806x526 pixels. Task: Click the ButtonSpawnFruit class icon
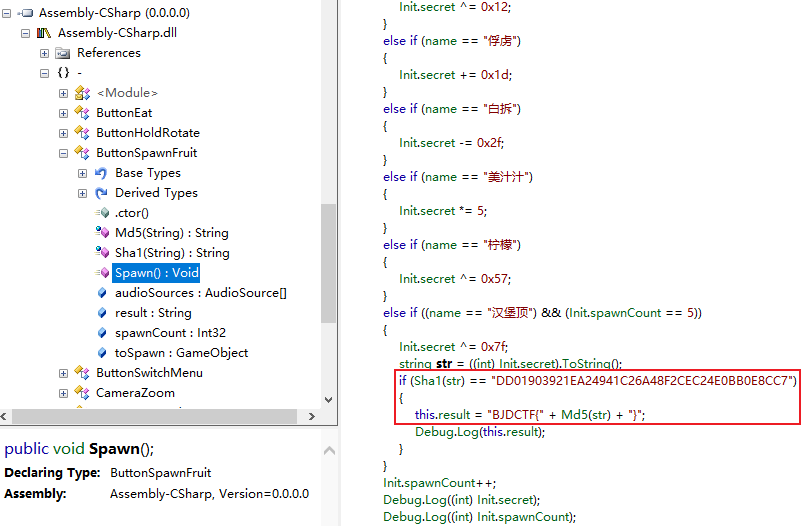click(x=82, y=152)
